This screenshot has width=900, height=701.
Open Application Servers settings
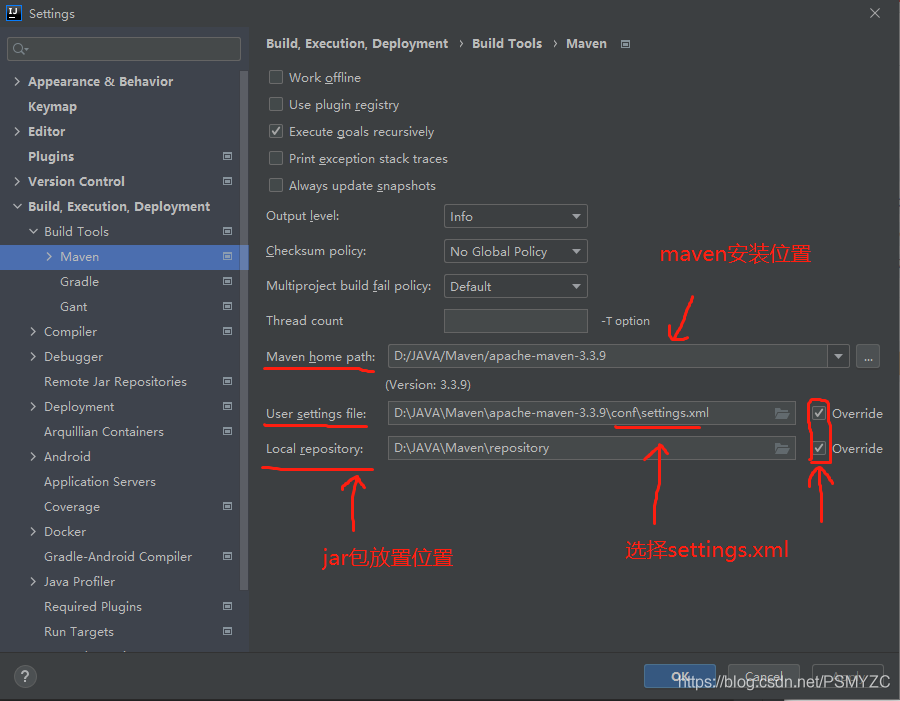click(x=100, y=482)
